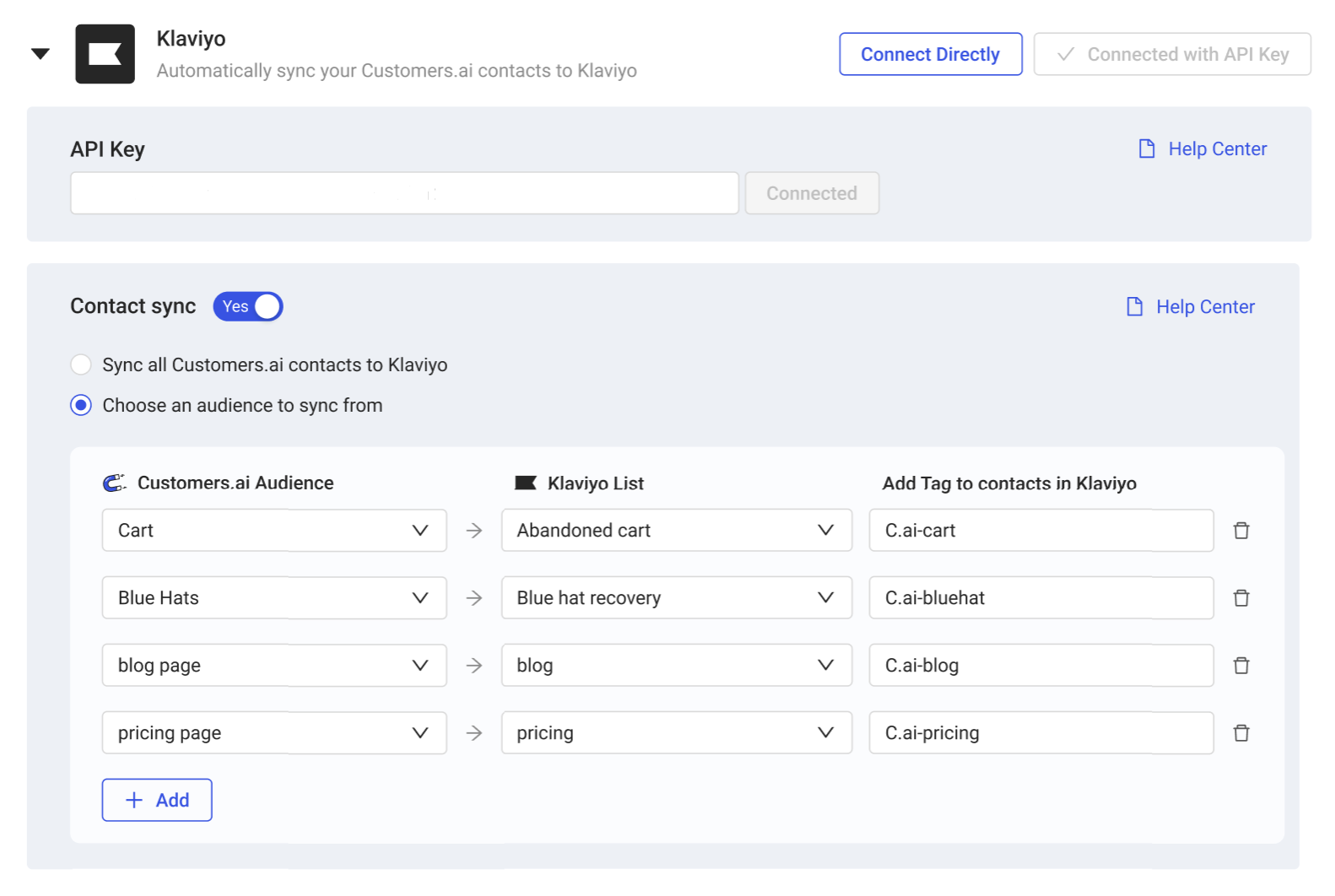The image size is (1335, 896).
Task: Edit the C.ai-blog tag field
Action: tap(1041, 666)
